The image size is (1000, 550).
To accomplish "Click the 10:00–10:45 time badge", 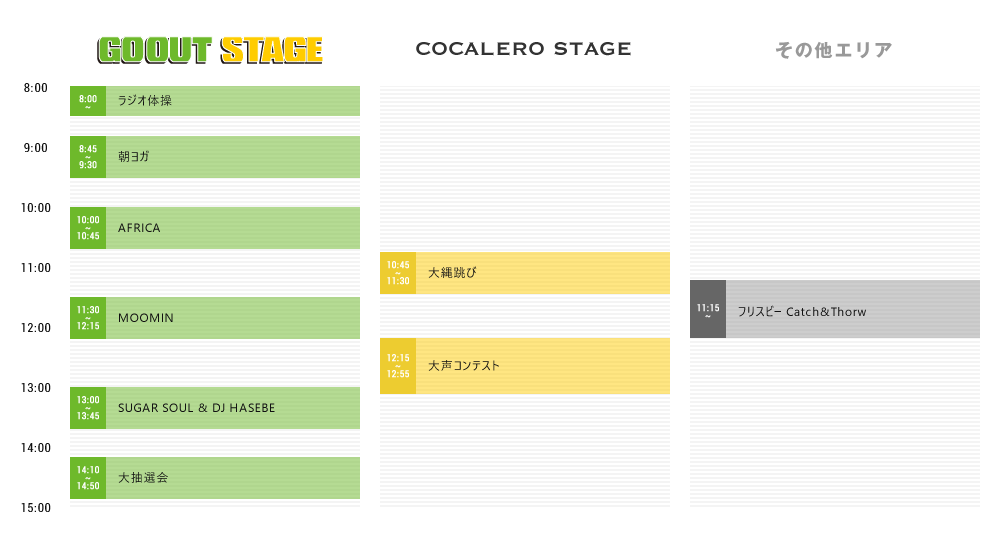I will (x=88, y=228).
